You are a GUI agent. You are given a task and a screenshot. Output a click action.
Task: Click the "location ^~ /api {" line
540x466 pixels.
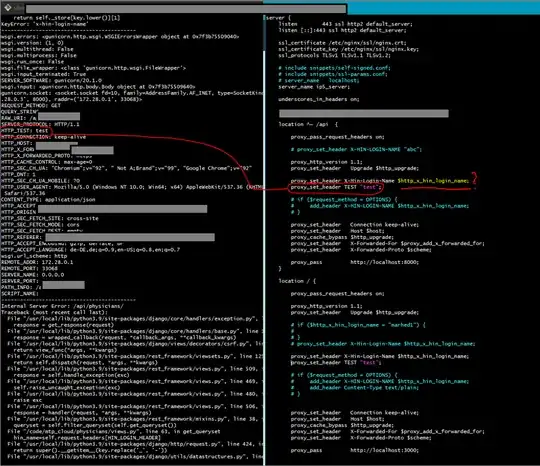[308, 124]
